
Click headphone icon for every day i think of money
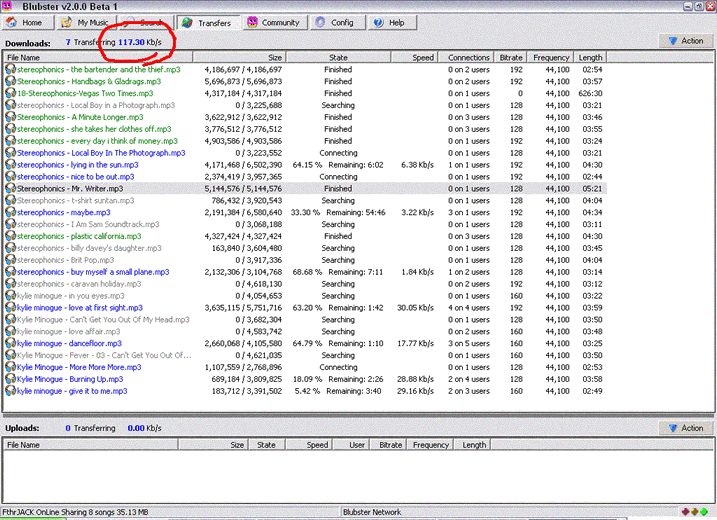tap(10, 140)
